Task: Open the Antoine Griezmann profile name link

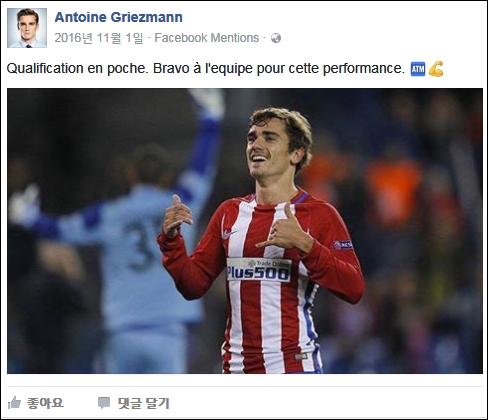Action: (118, 17)
